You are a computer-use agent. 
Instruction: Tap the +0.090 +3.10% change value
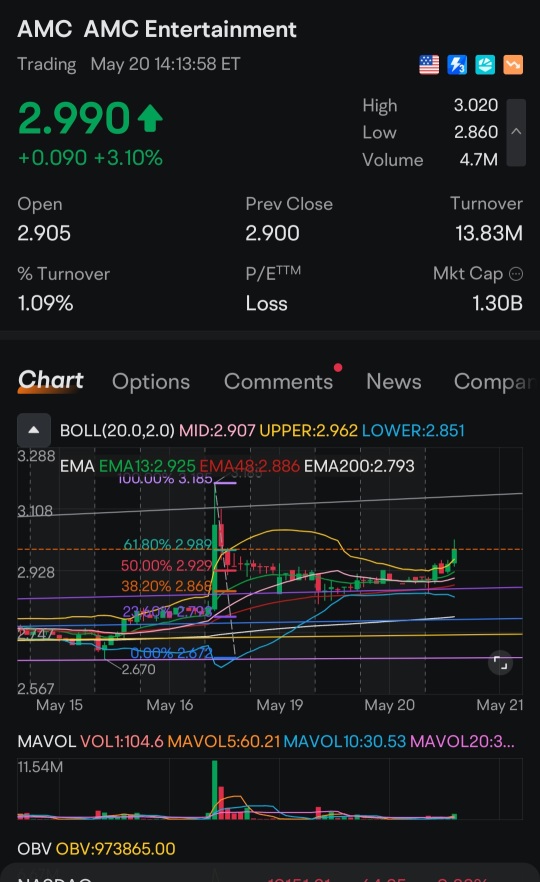pos(91,158)
